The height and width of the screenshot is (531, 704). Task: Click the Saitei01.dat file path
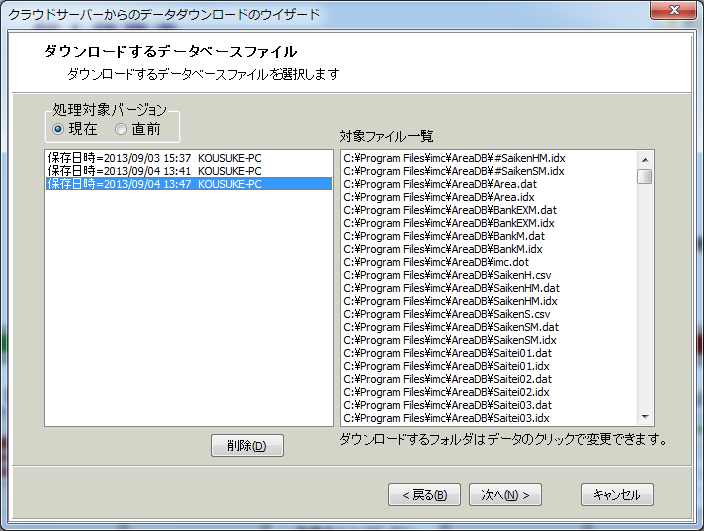[447, 353]
